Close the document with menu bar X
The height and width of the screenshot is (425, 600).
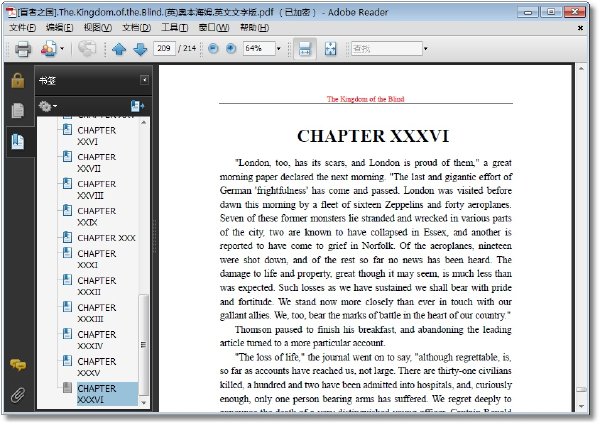click(580, 28)
